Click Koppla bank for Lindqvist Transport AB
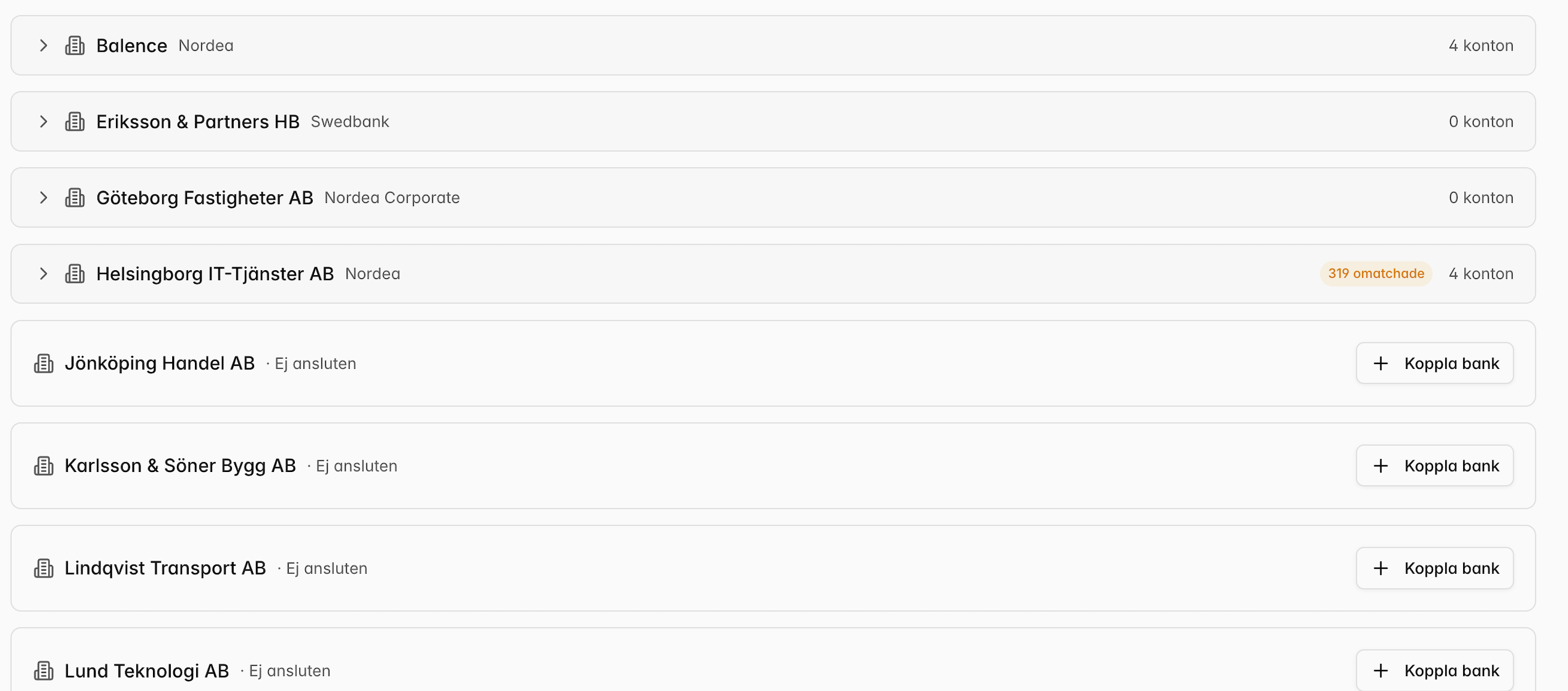The image size is (1568, 691). pyautogui.click(x=1435, y=568)
